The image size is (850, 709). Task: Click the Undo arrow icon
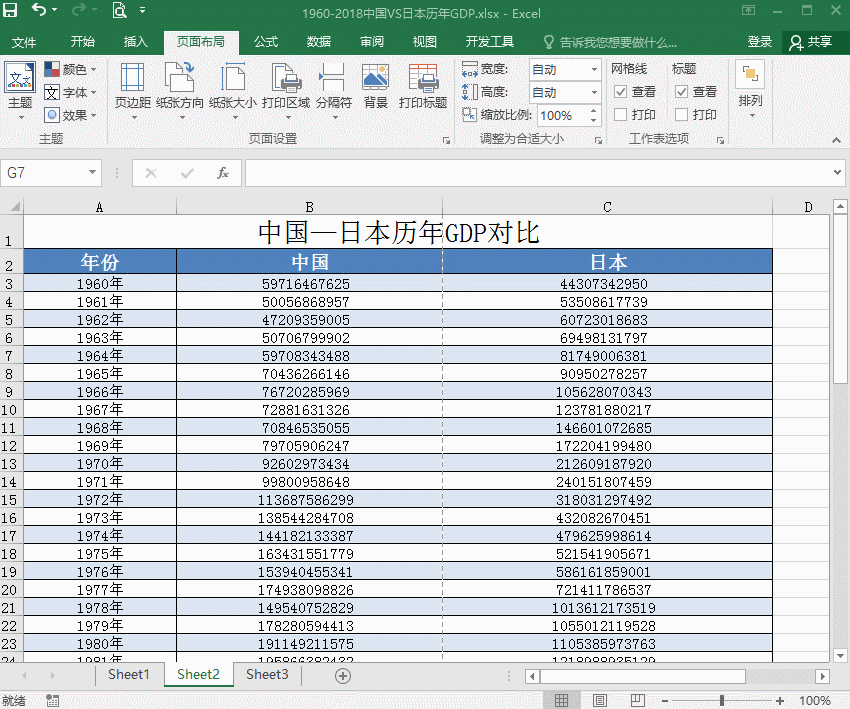coord(39,10)
